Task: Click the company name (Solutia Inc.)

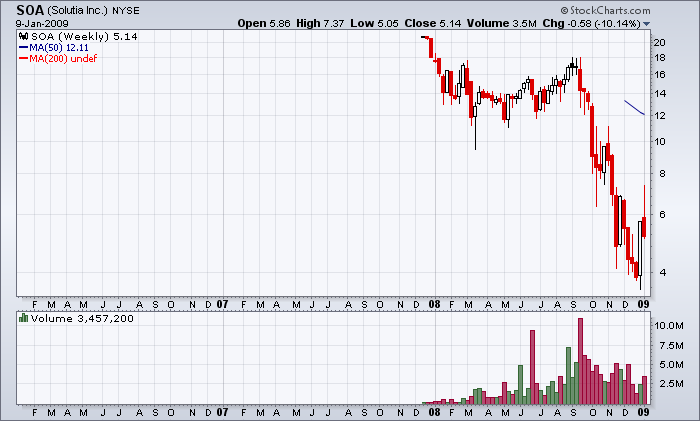Action: 78,10
